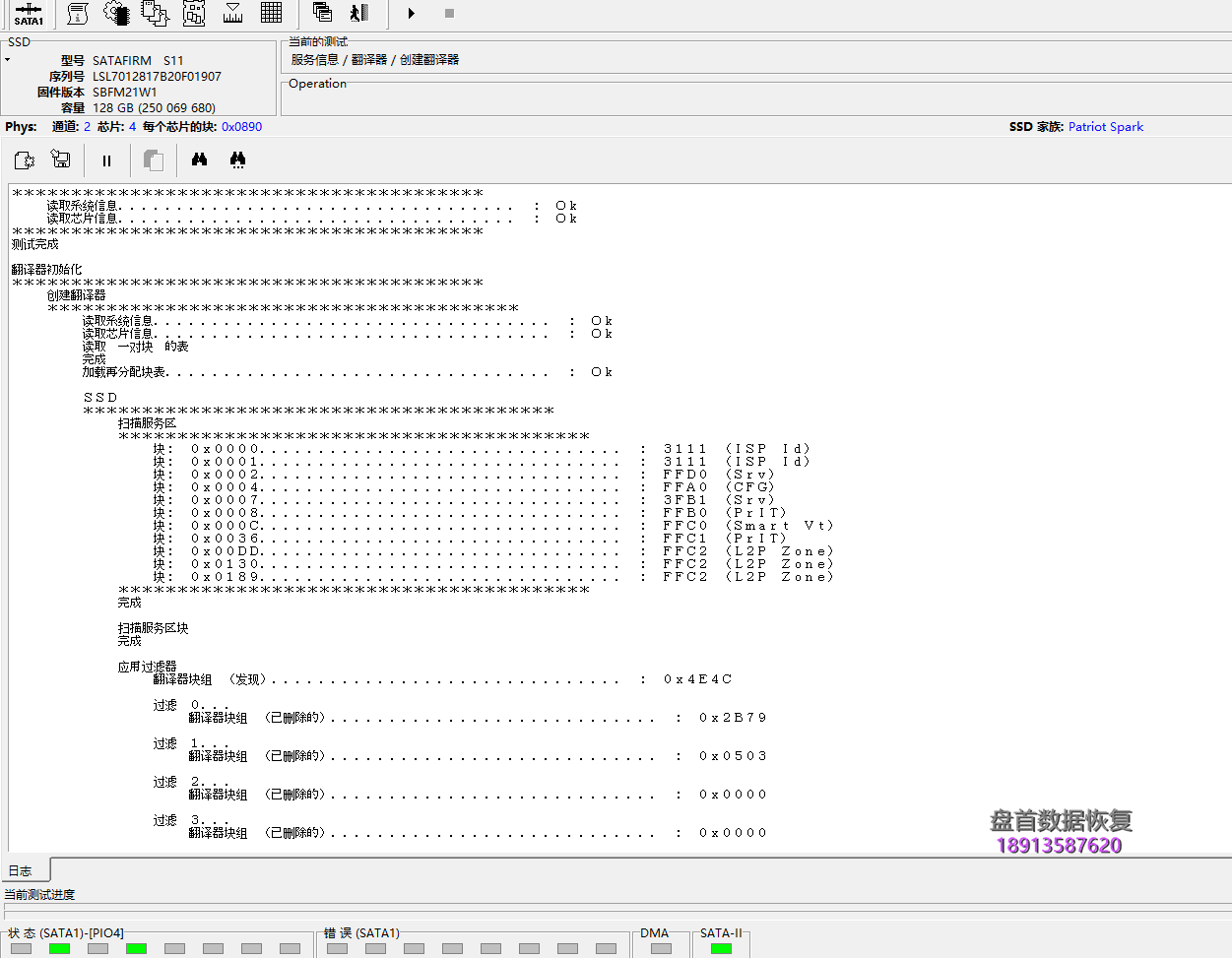The image size is (1232, 958).
Task: Click the 翻译器初始化 log line
Action: (x=47, y=270)
